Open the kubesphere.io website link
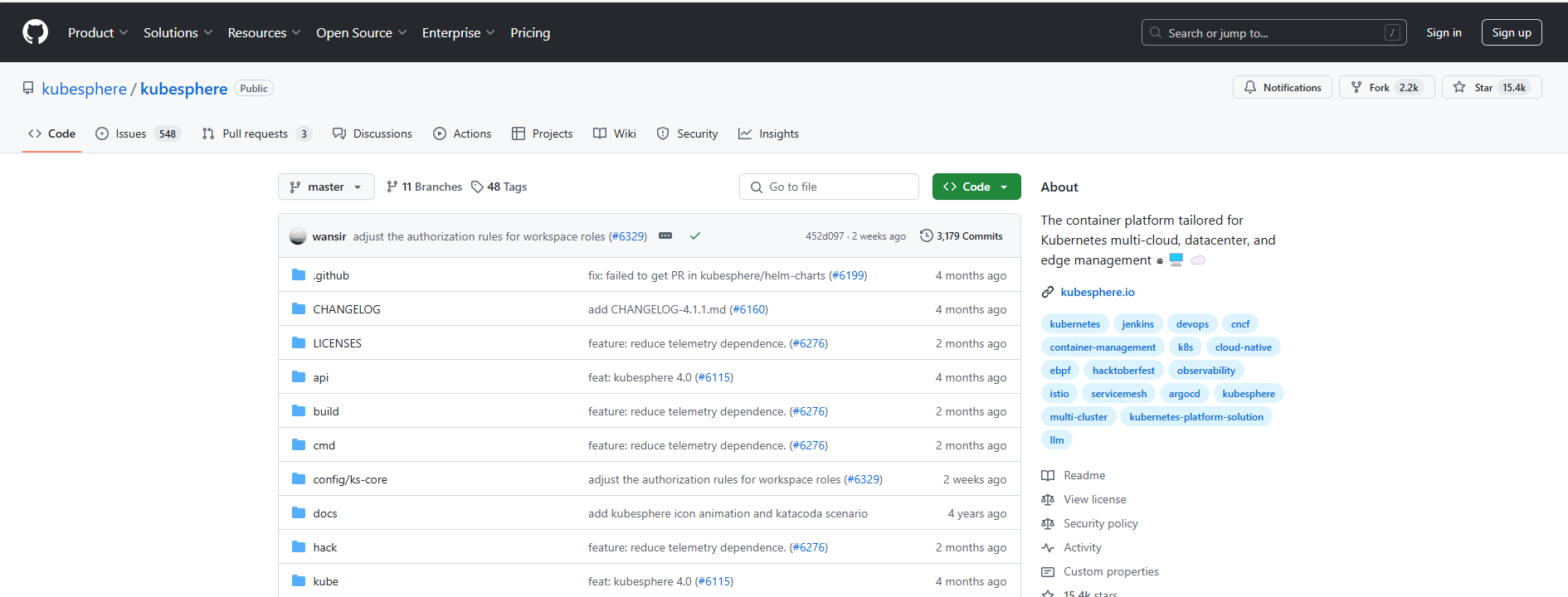The image size is (1568, 597). coord(1098,292)
